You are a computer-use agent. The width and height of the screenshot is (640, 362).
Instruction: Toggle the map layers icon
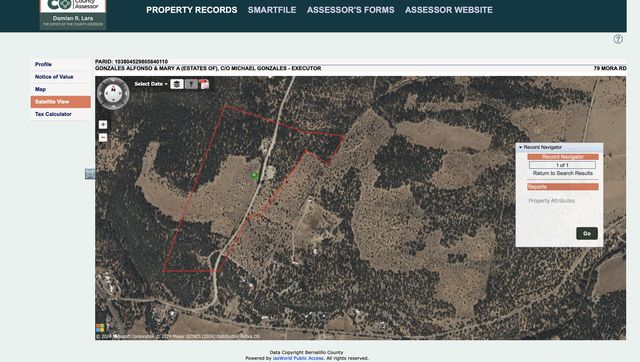[177, 84]
